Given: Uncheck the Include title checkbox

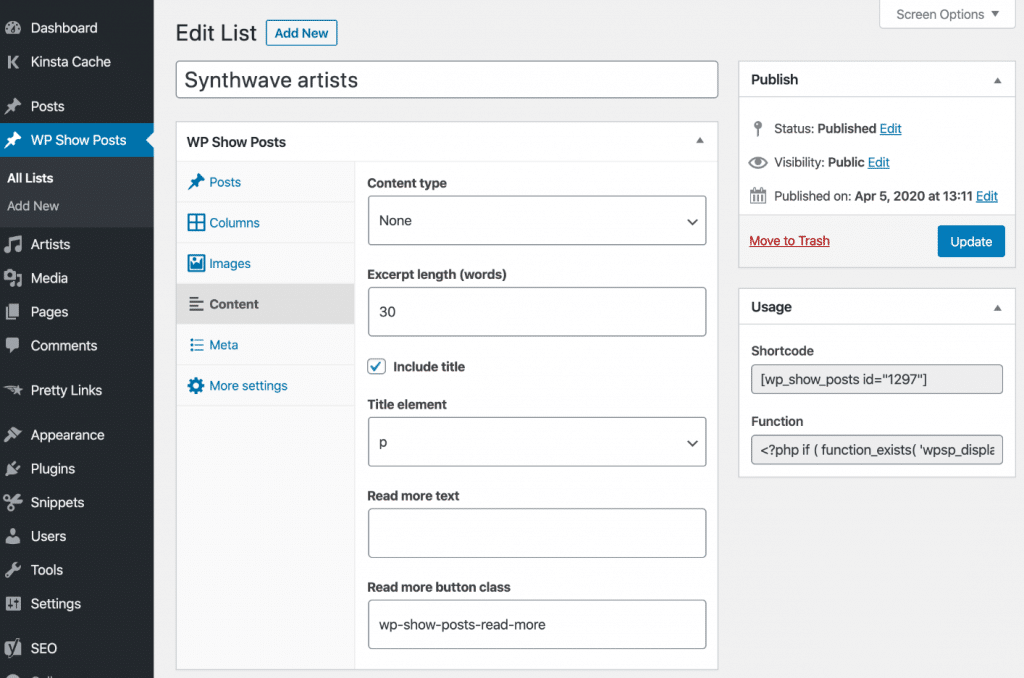Looking at the screenshot, I should point(376,366).
